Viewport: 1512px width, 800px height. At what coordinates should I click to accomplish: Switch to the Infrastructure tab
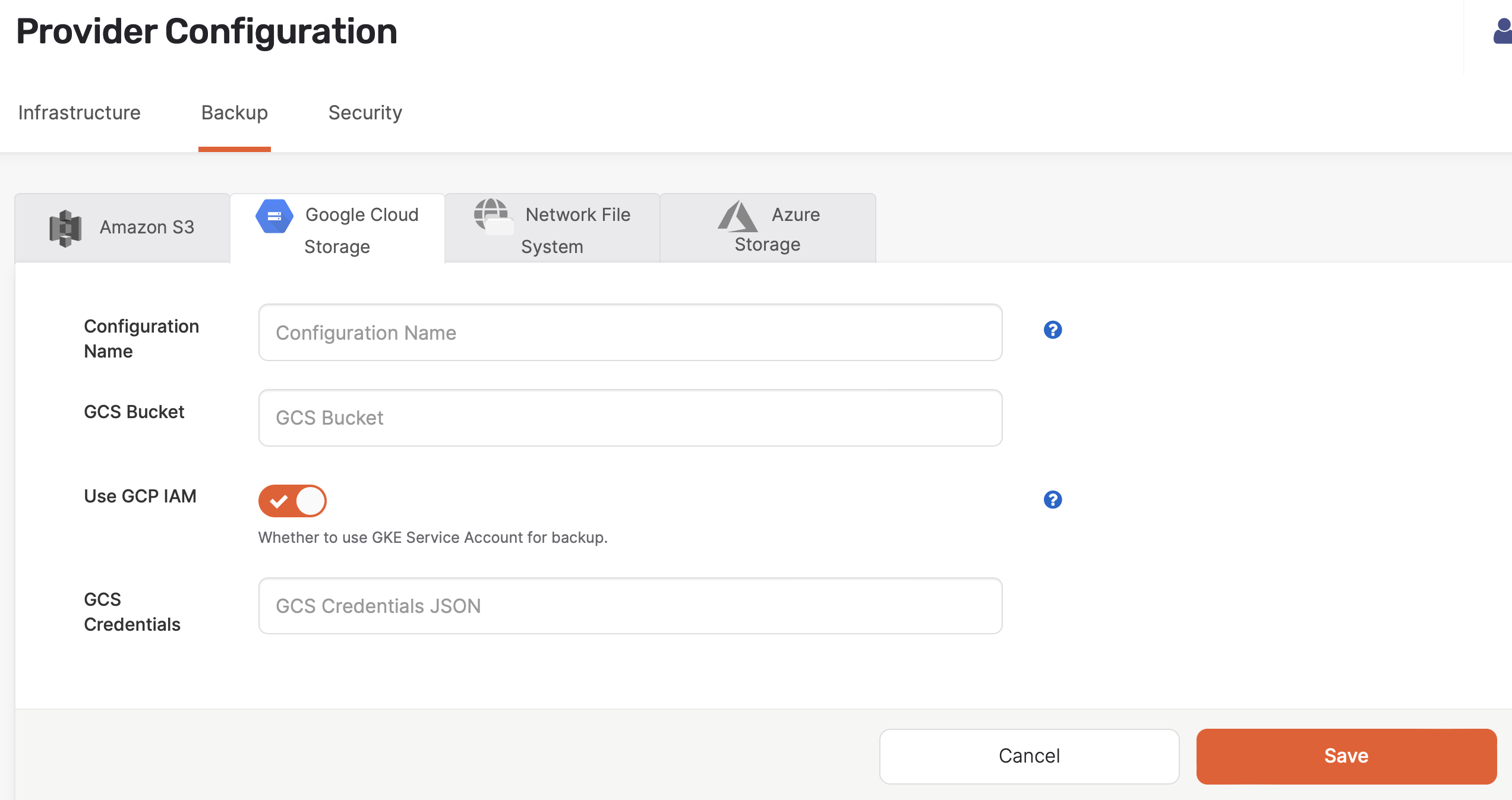tap(80, 112)
